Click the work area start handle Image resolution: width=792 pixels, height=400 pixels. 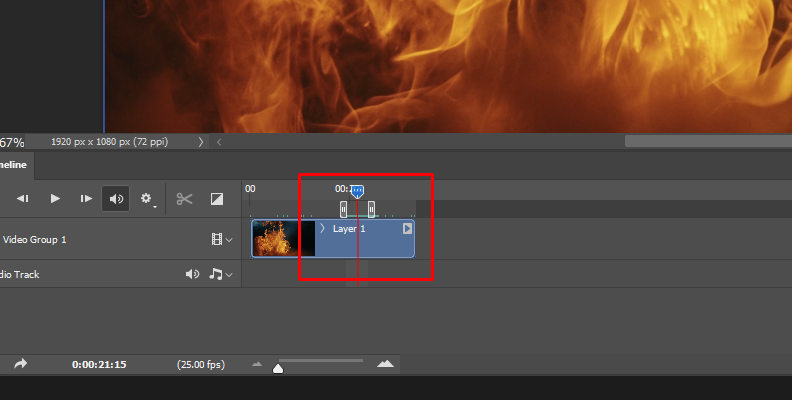coord(344,208)
